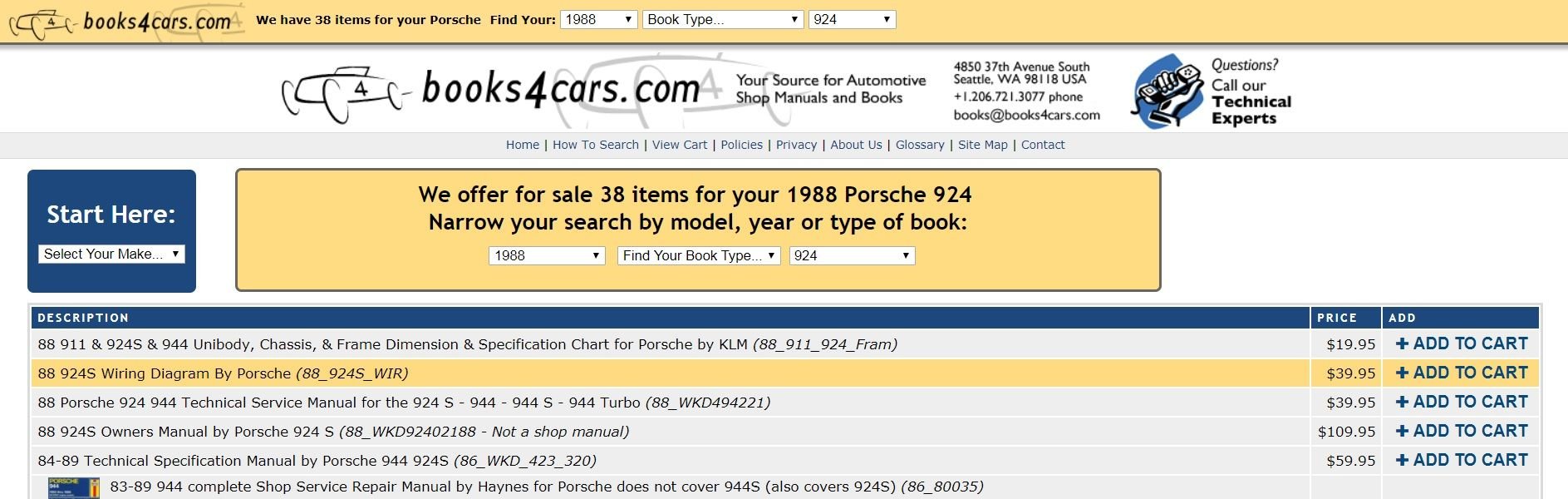Screen dimensions: 1568x499
Task: Click the 4850 37th Avenue South address
Action: 1021,67
